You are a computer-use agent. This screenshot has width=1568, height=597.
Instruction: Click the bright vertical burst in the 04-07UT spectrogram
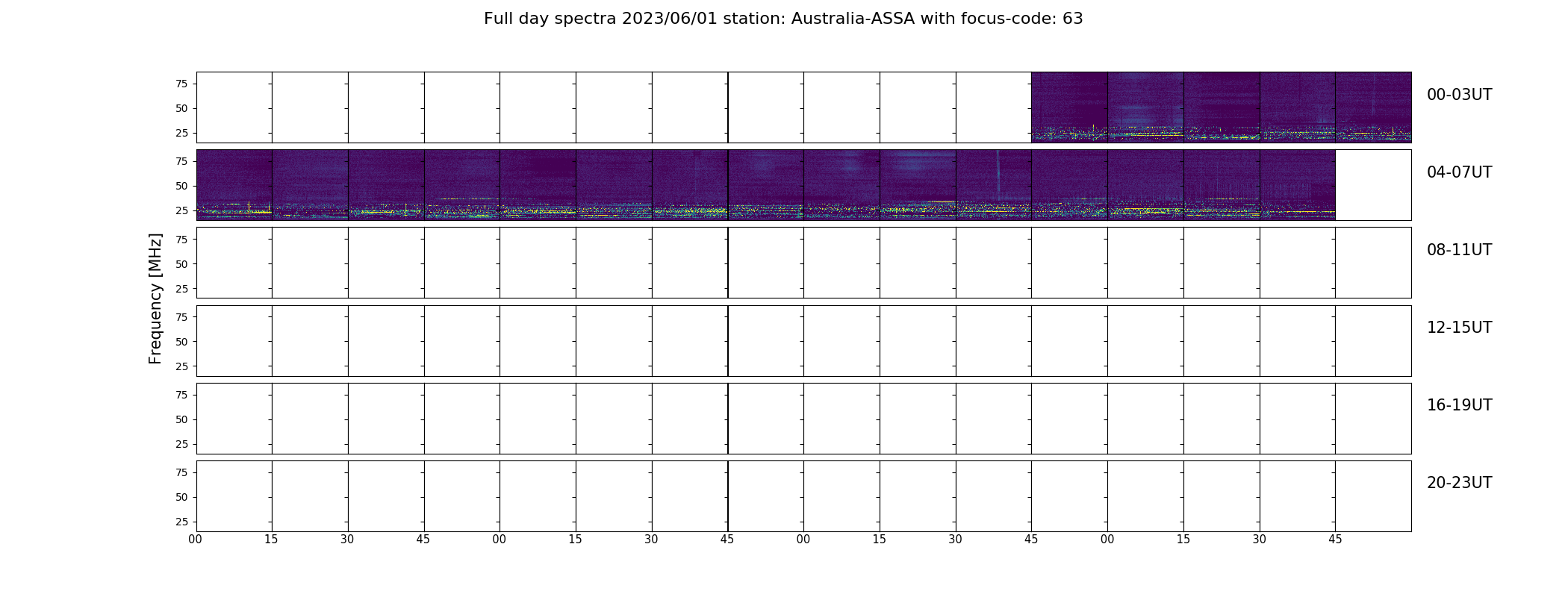point(998,175)
